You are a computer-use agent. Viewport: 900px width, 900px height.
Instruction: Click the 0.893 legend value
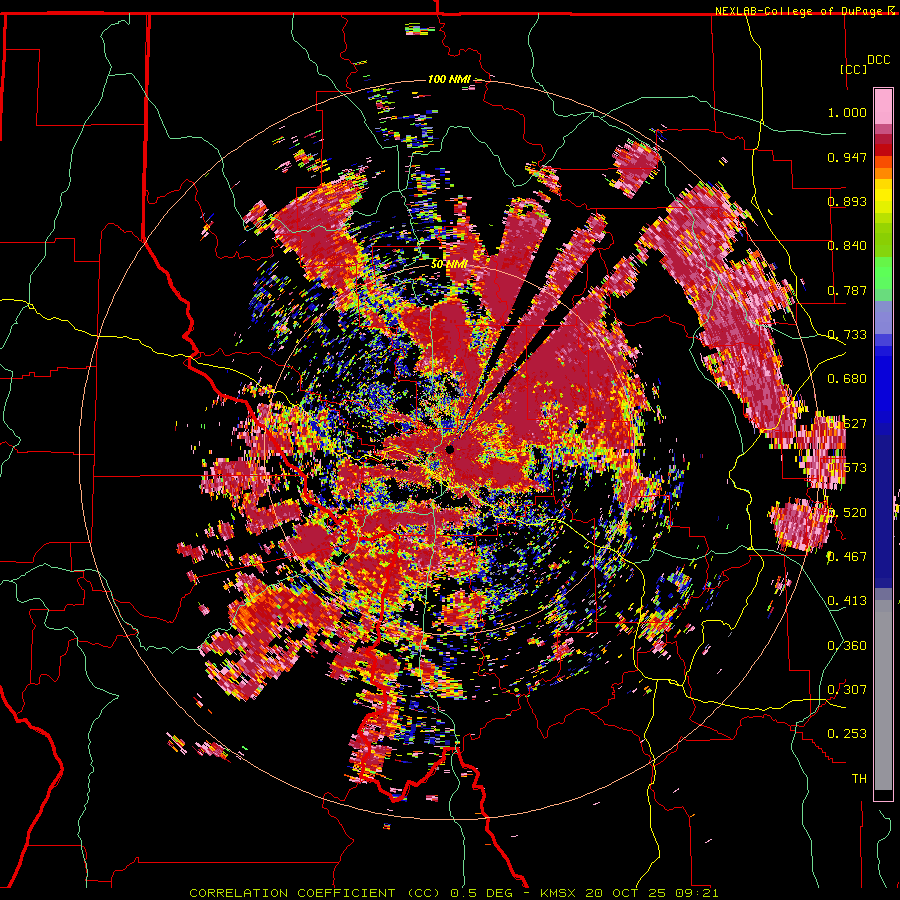(847, 201)
